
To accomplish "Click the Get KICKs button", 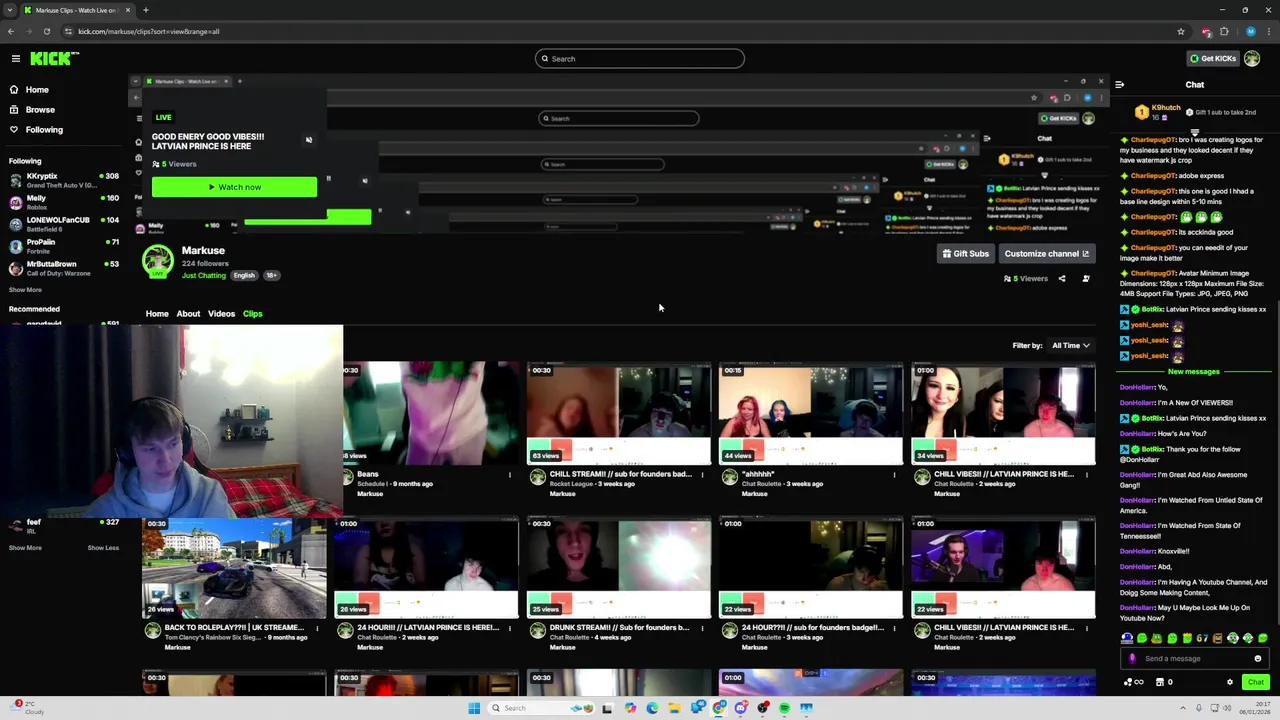I will 1212,59.
